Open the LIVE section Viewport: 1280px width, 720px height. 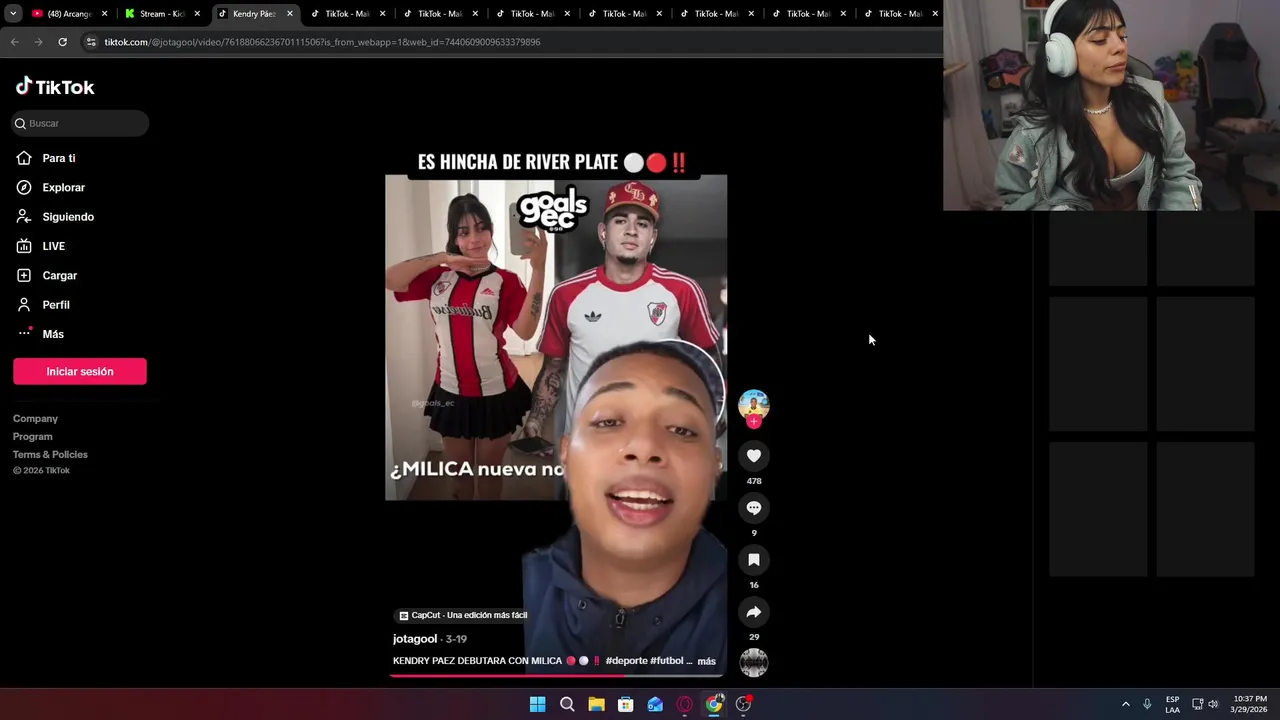[53, 246]
